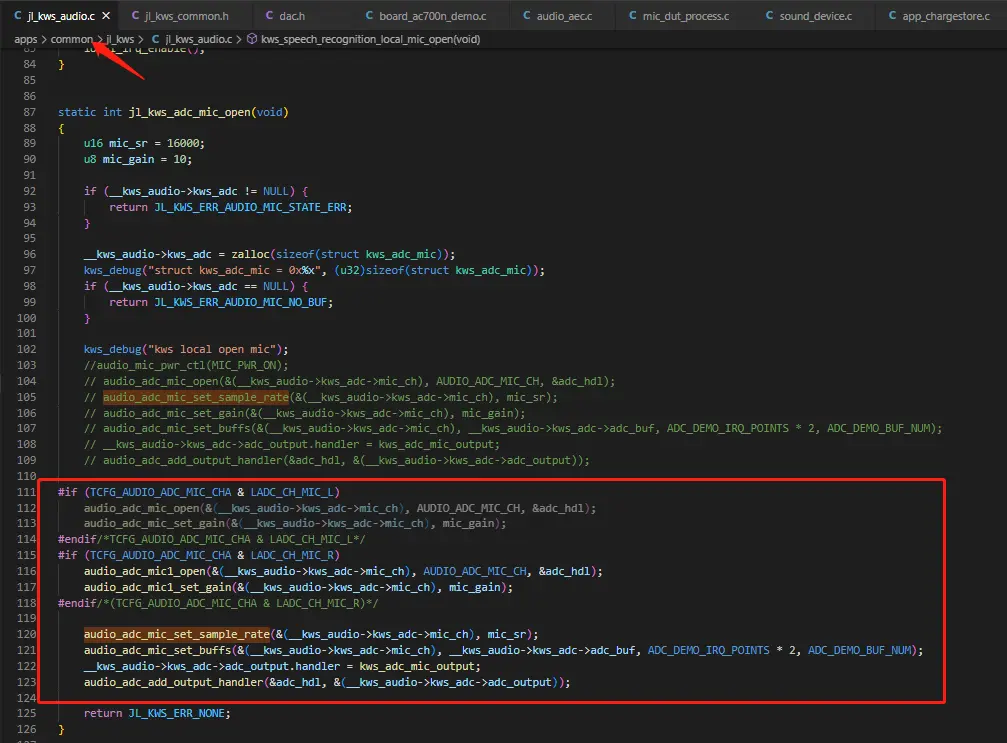Click kws_adc_mic_output on line 122

417,666
